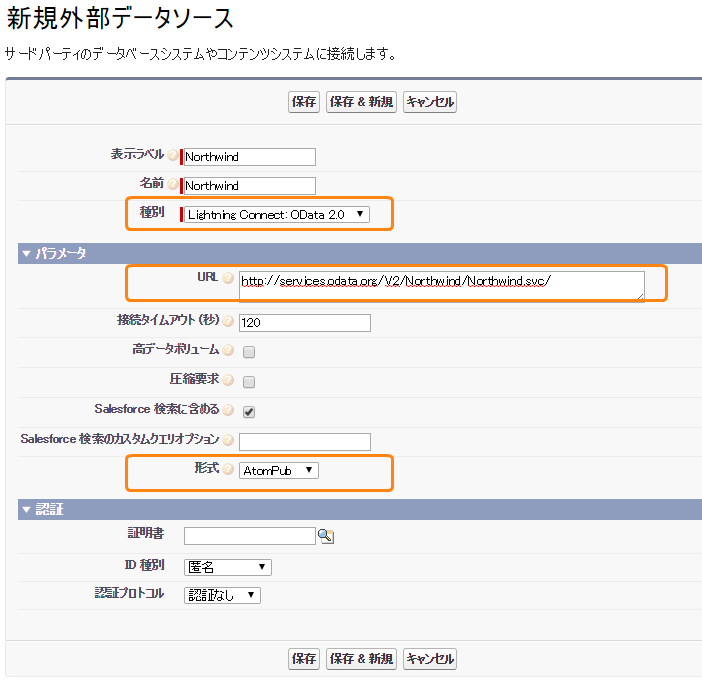Click help icon for 接続タイムアウト
This screenshot has width=702, height=682.
click(228, 322)
